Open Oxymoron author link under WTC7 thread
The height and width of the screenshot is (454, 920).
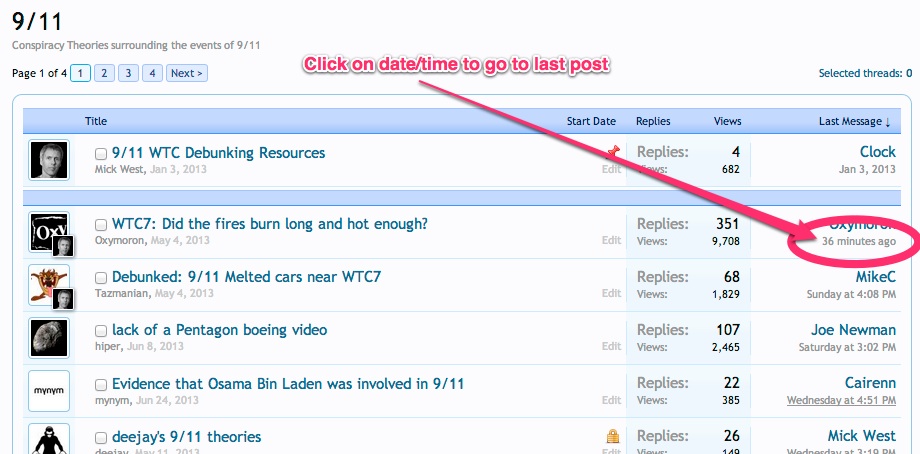point(120,240)
